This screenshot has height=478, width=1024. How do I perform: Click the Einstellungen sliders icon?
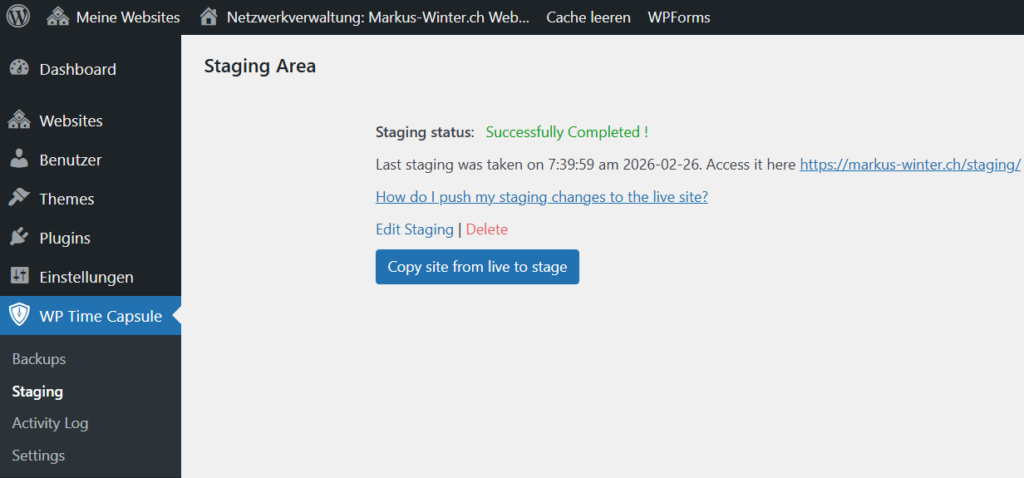click(19, 277)
